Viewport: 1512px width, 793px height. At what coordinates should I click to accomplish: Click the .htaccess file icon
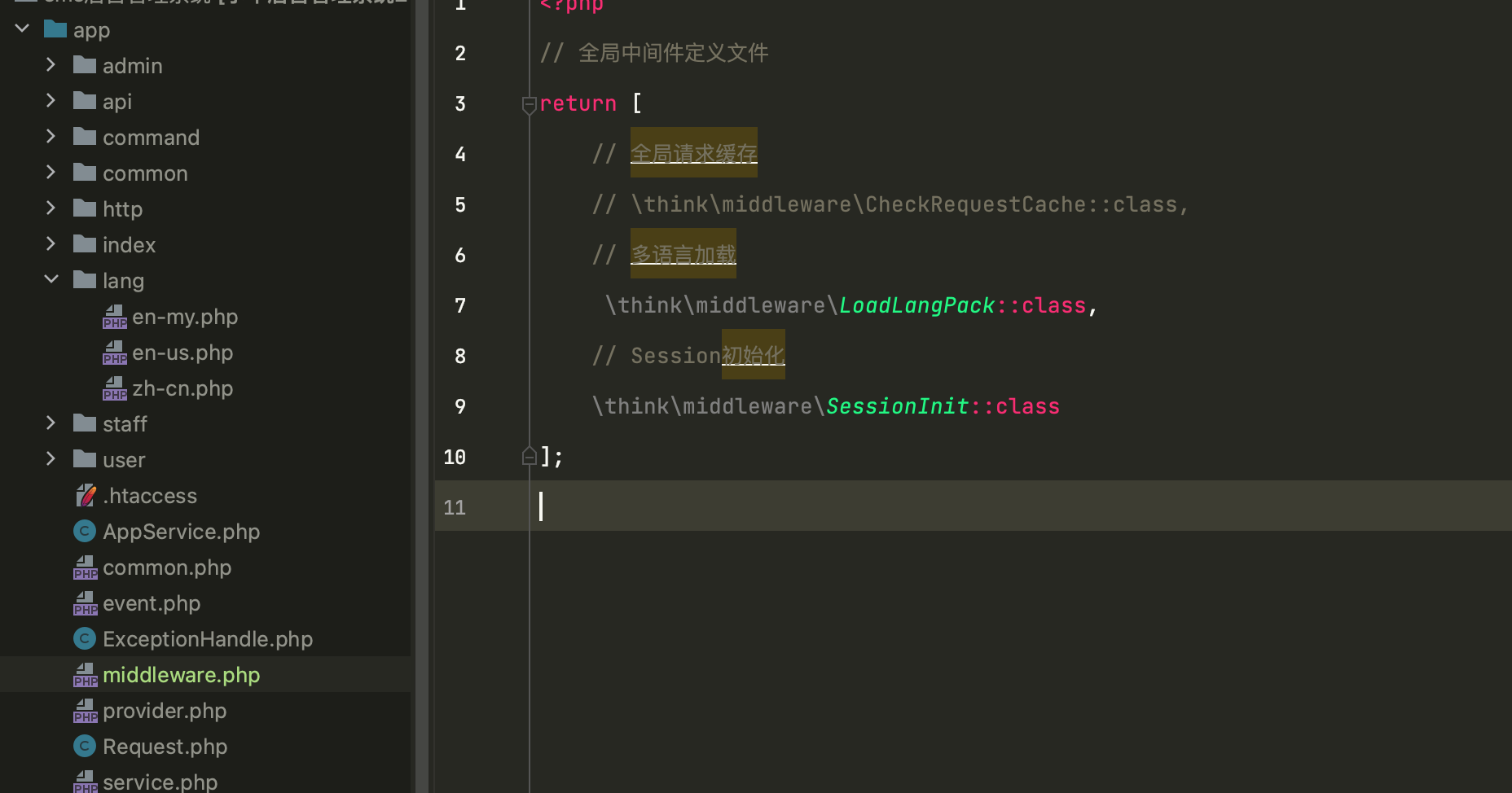[86, 495]
